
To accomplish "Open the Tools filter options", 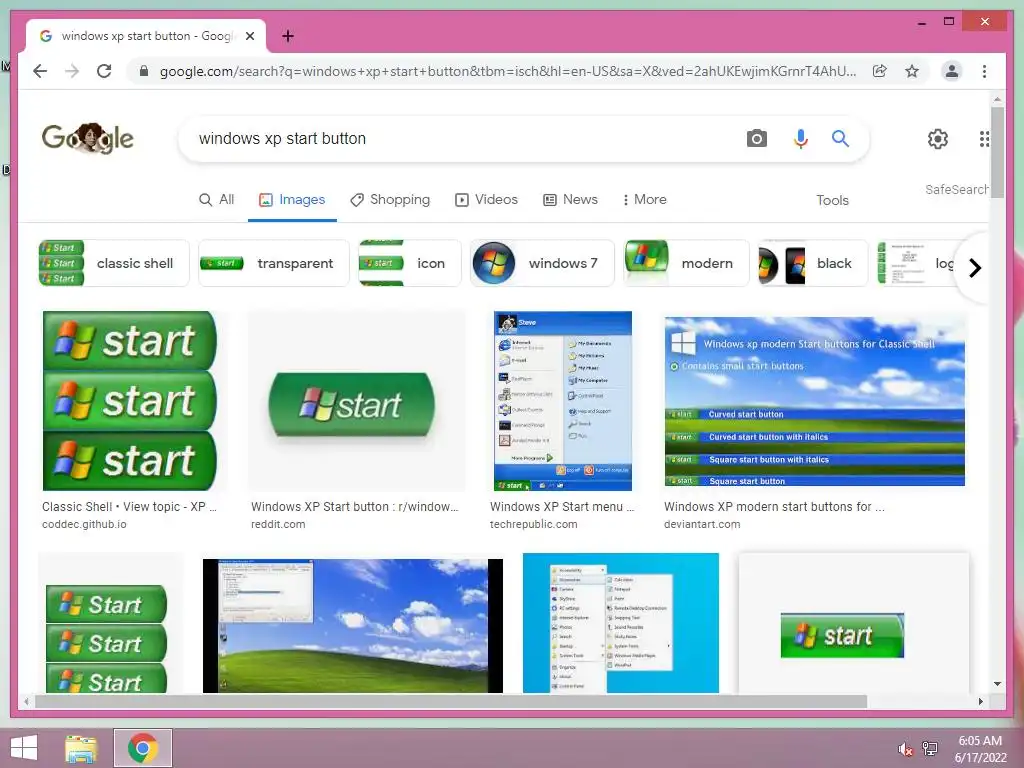I will click(x=832, y=200).
